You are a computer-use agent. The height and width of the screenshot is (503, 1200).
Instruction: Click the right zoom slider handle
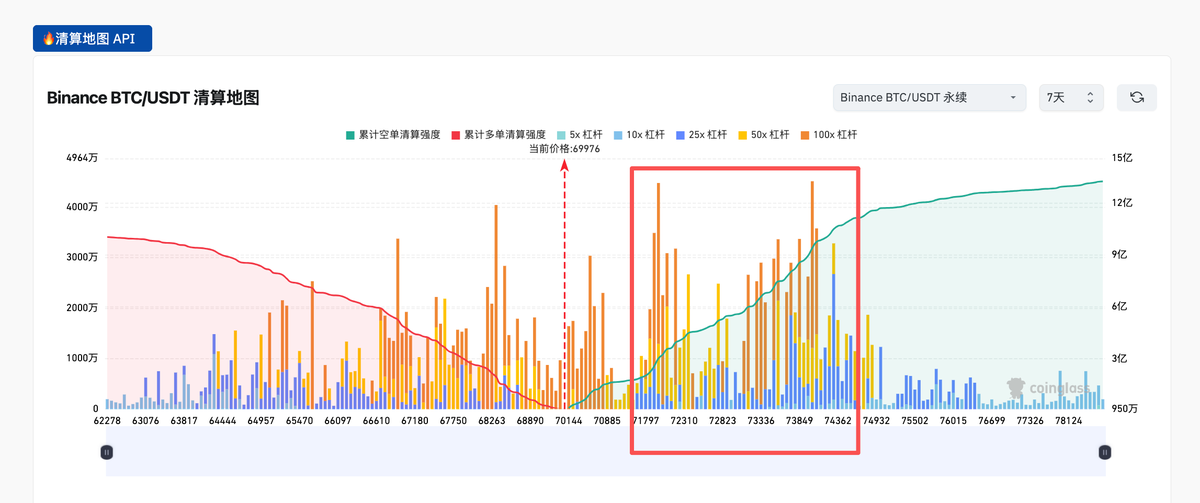(x=1104, y=452)
